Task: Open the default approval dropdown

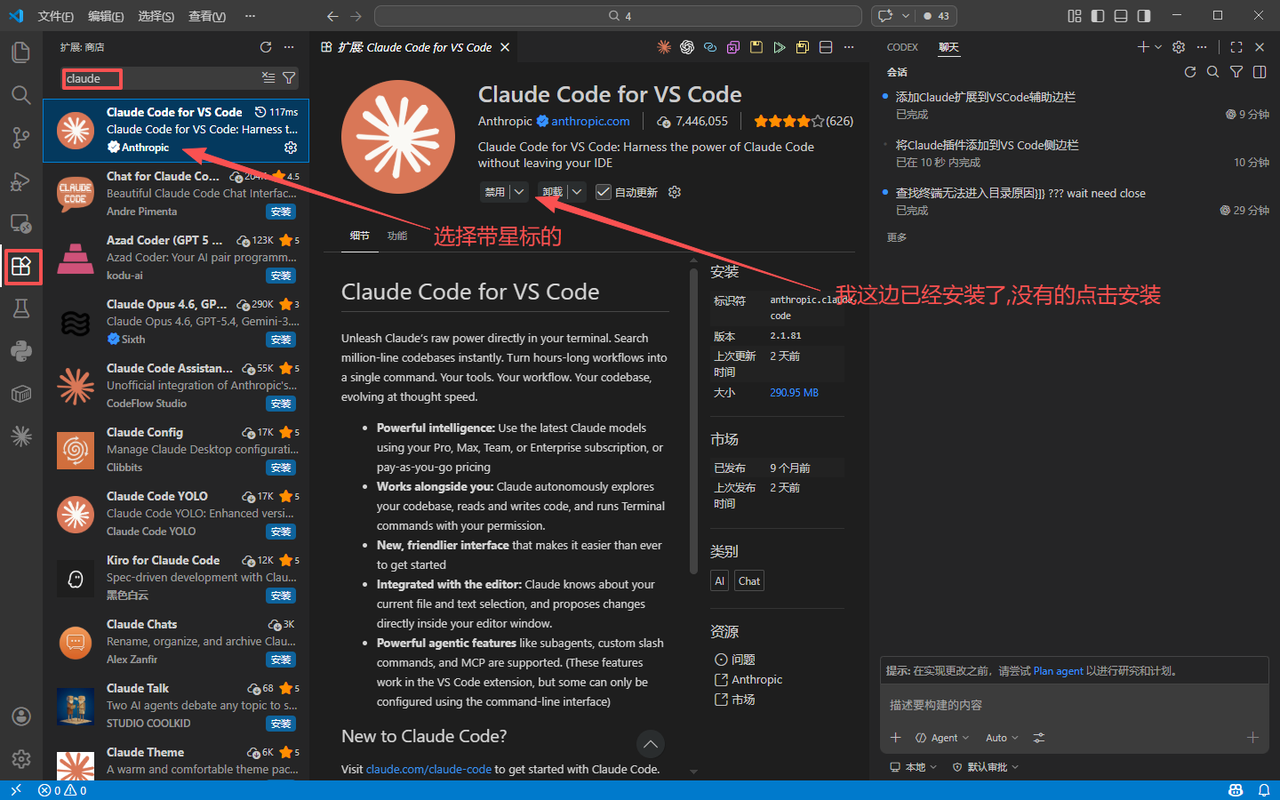Action: coord(985,767)
